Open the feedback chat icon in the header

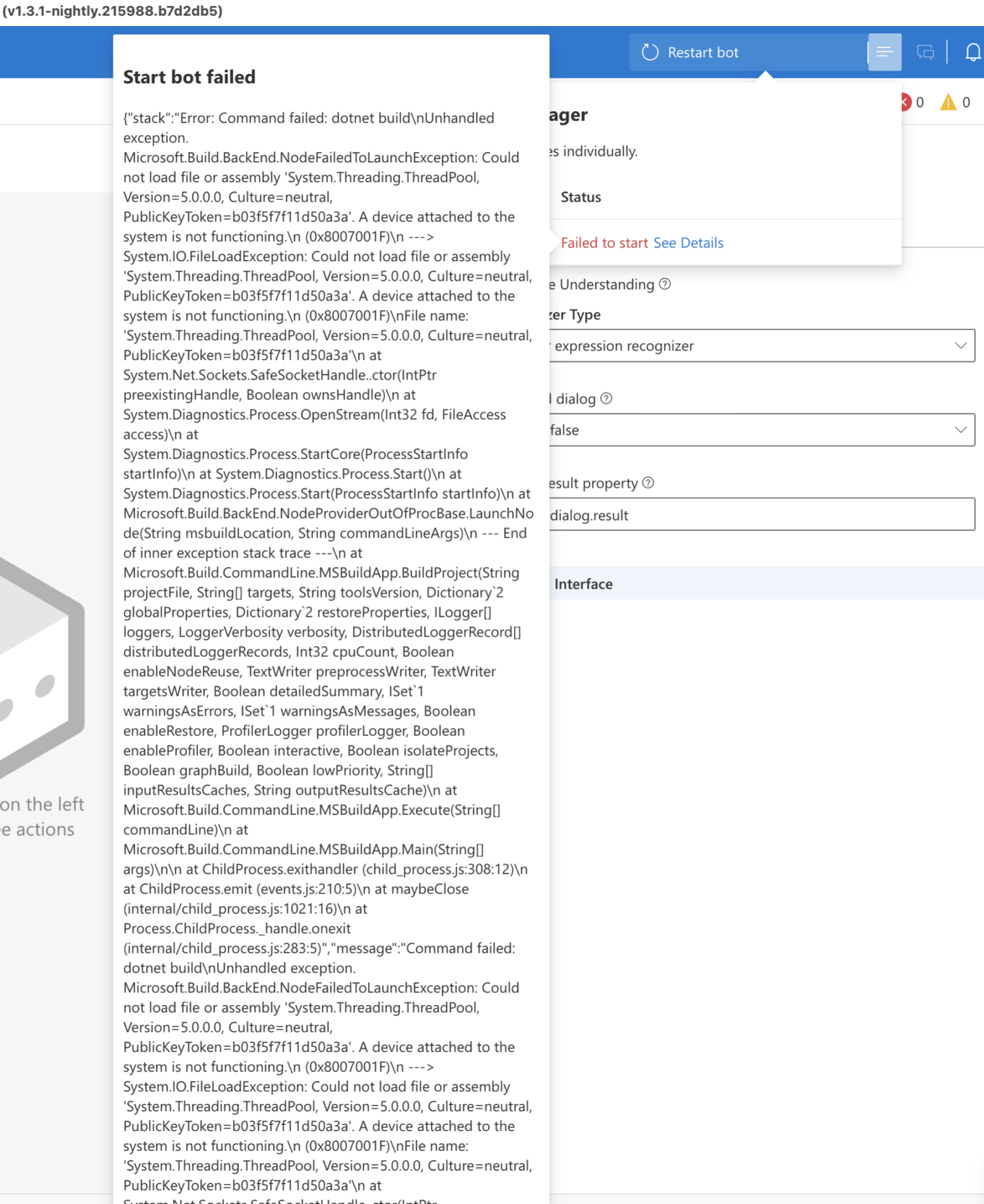[x=925, y=52]
